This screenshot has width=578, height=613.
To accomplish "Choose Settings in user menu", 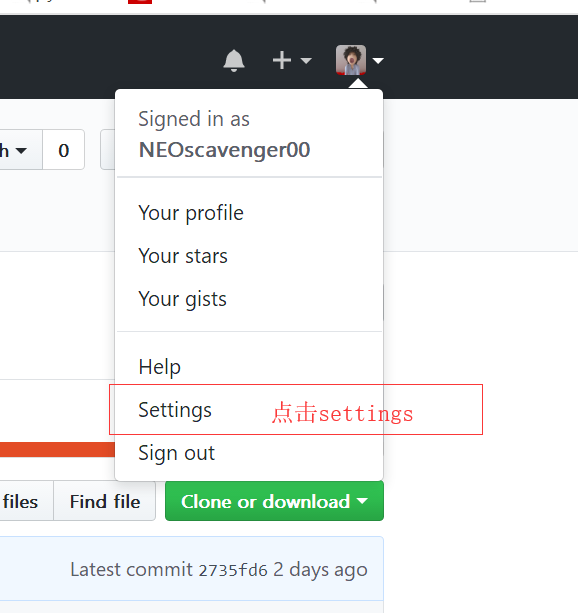I will point(249,410).
